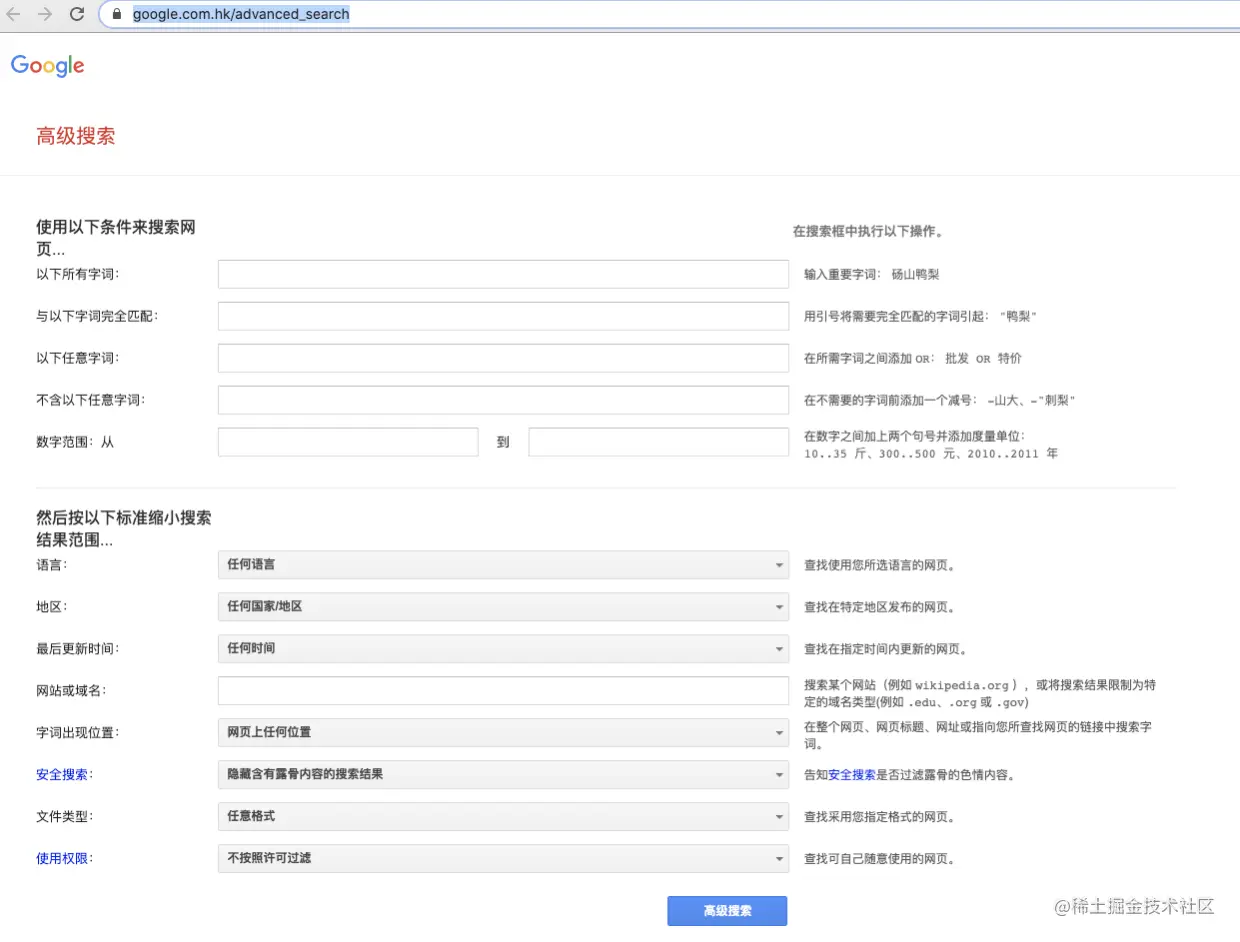Click the '字词出现位置:' field label
This screenshot has height=942, width=1240.
coord(78,732)
